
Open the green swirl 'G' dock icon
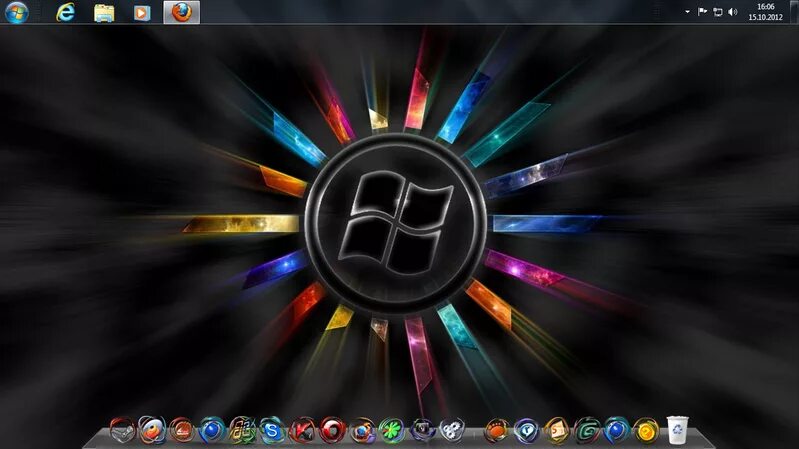click(587, 431)
